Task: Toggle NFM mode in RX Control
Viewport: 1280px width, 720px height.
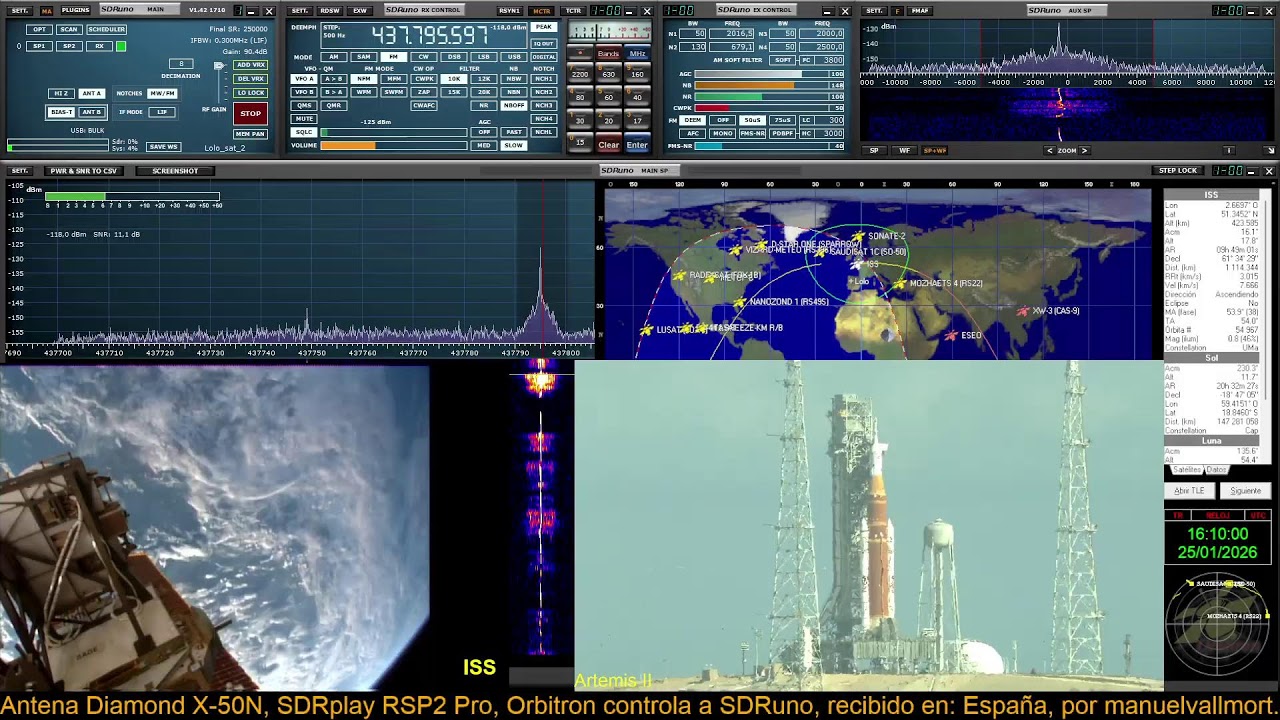Action: (x=364, y=79)
